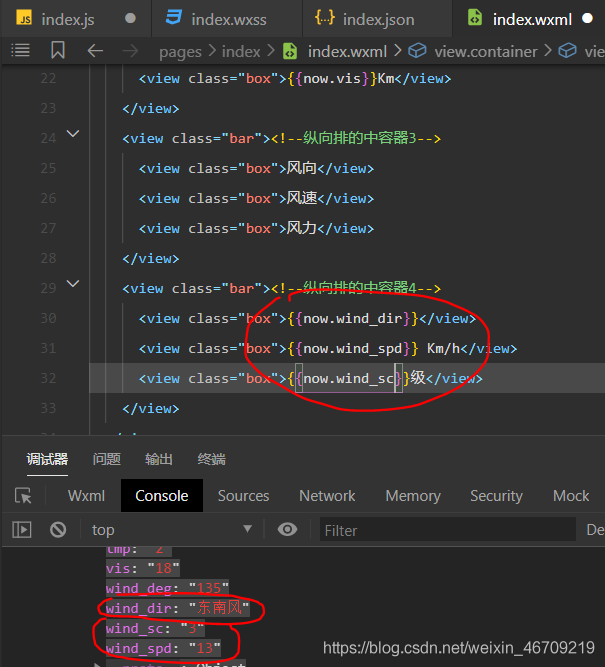Click line number 22 in the gutter
Image resolution: width=605 pixels, height=667 pixels.
(x=48, y=78)
